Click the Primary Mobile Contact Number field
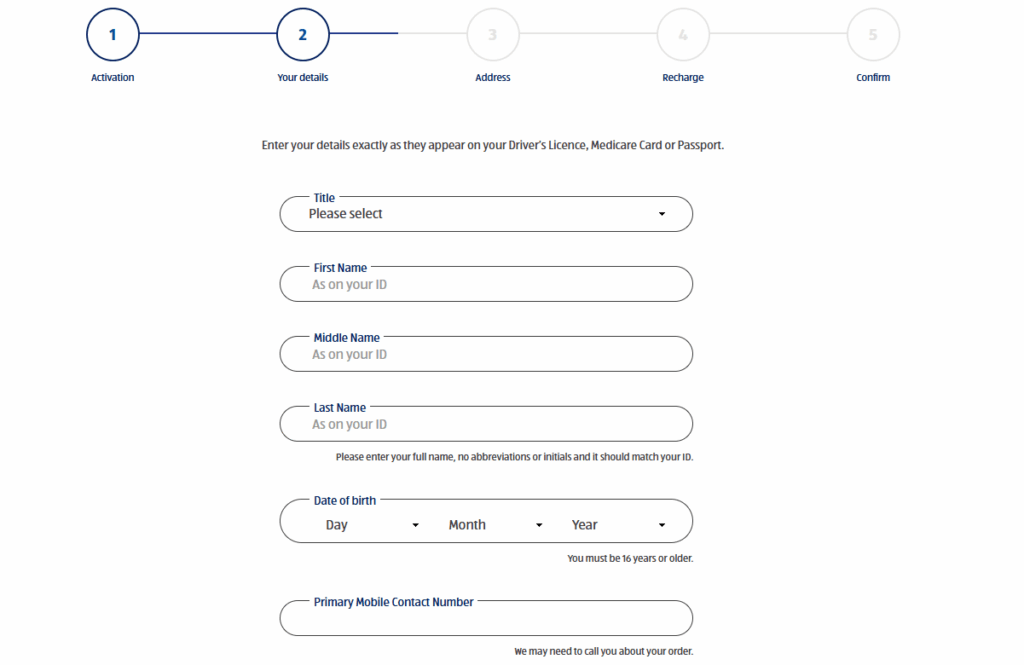 pyautogui.click(x=486, y=618)
